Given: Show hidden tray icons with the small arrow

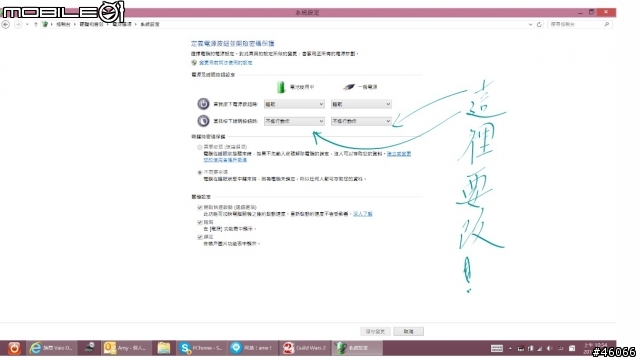Looking at the screenshot, I should 510,349.
